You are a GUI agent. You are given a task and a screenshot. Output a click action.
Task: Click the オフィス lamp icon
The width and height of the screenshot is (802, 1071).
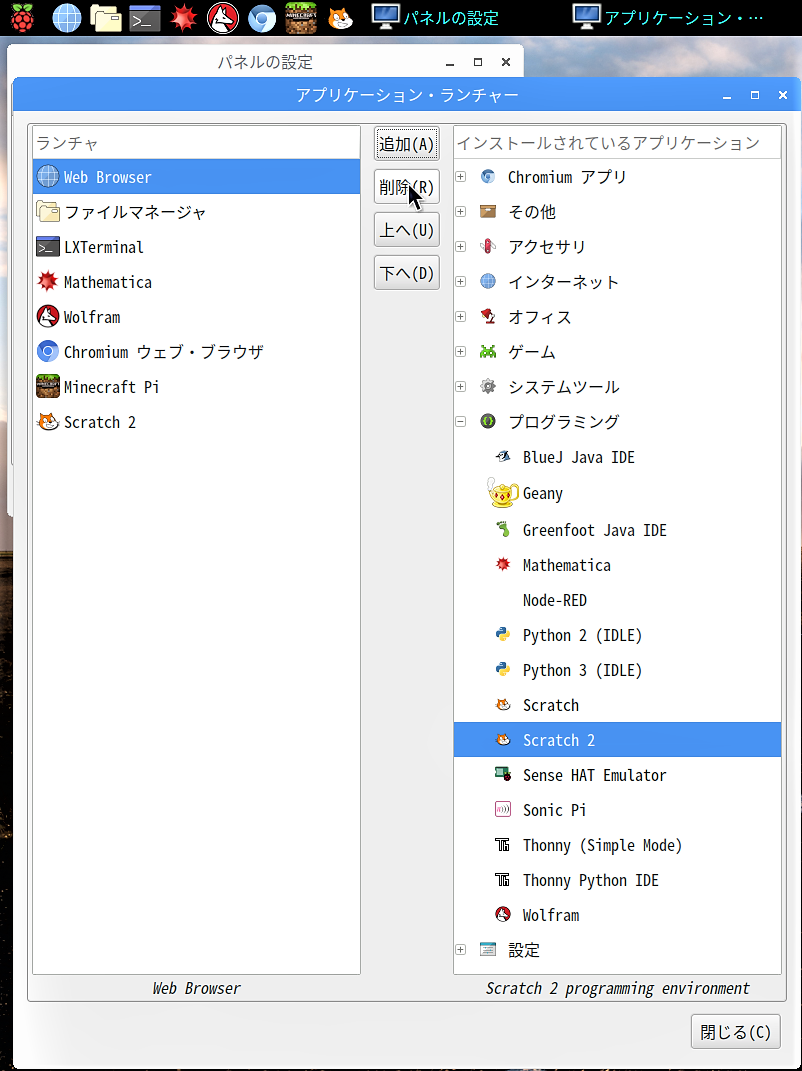pyautogui.click(x=488, y=317)
